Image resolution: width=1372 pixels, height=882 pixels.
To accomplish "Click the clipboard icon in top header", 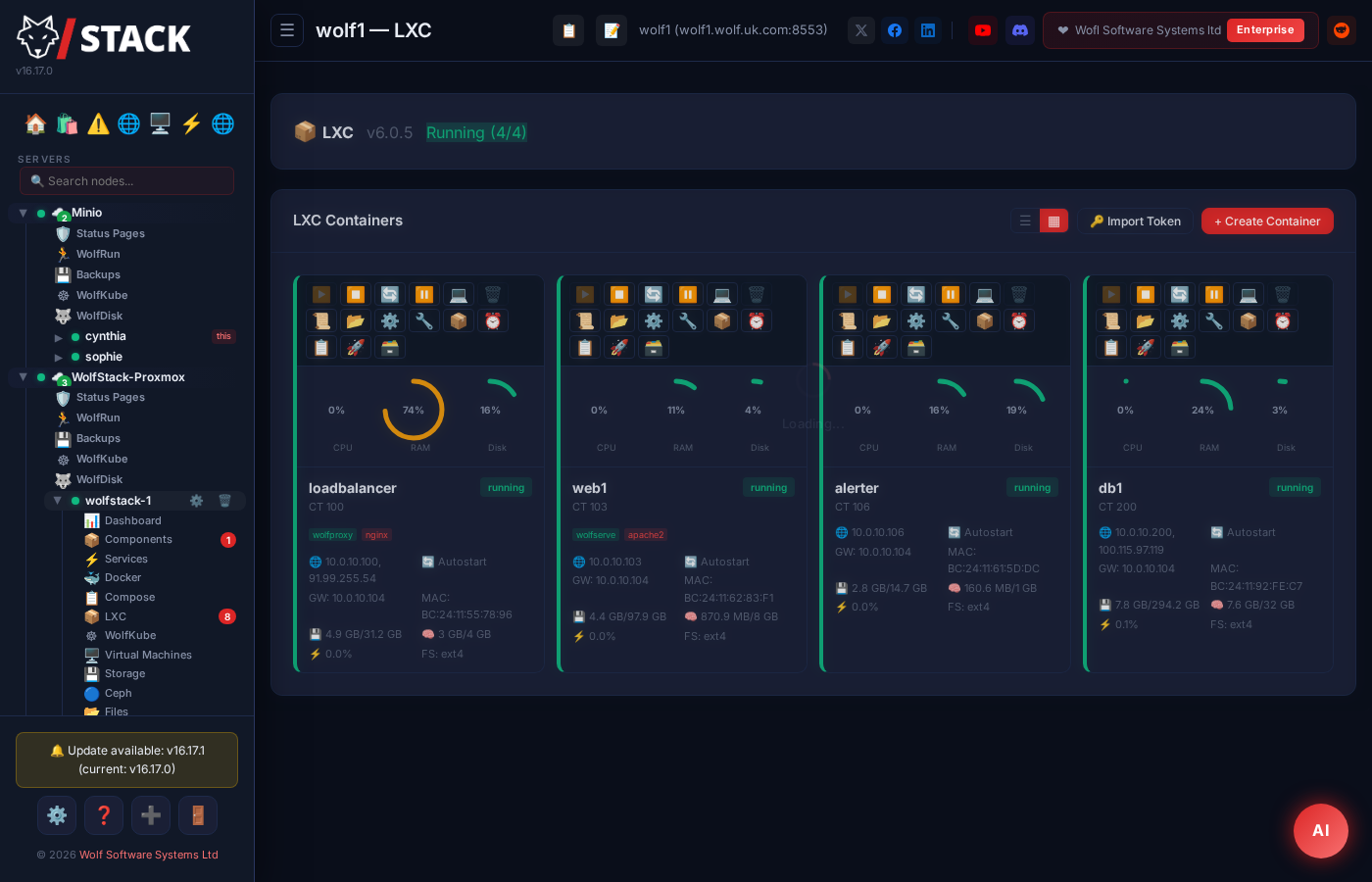I will click(x=568, y=30).
